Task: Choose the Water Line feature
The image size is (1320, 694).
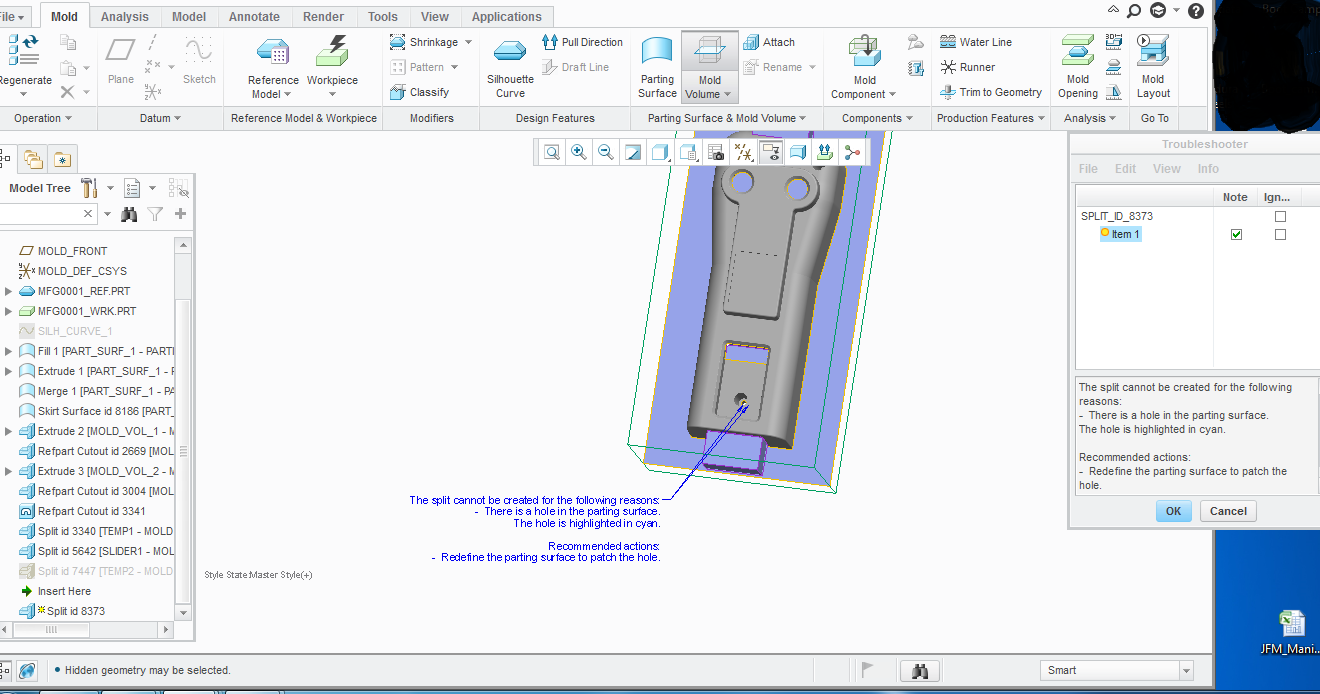Action: click(x=976, y=42)
